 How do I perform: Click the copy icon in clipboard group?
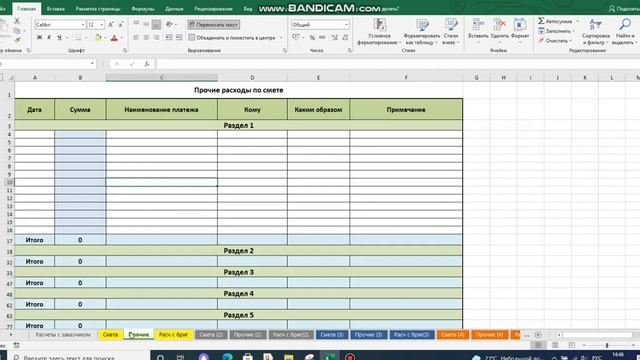pyautogui.click(x=16, y=31)
